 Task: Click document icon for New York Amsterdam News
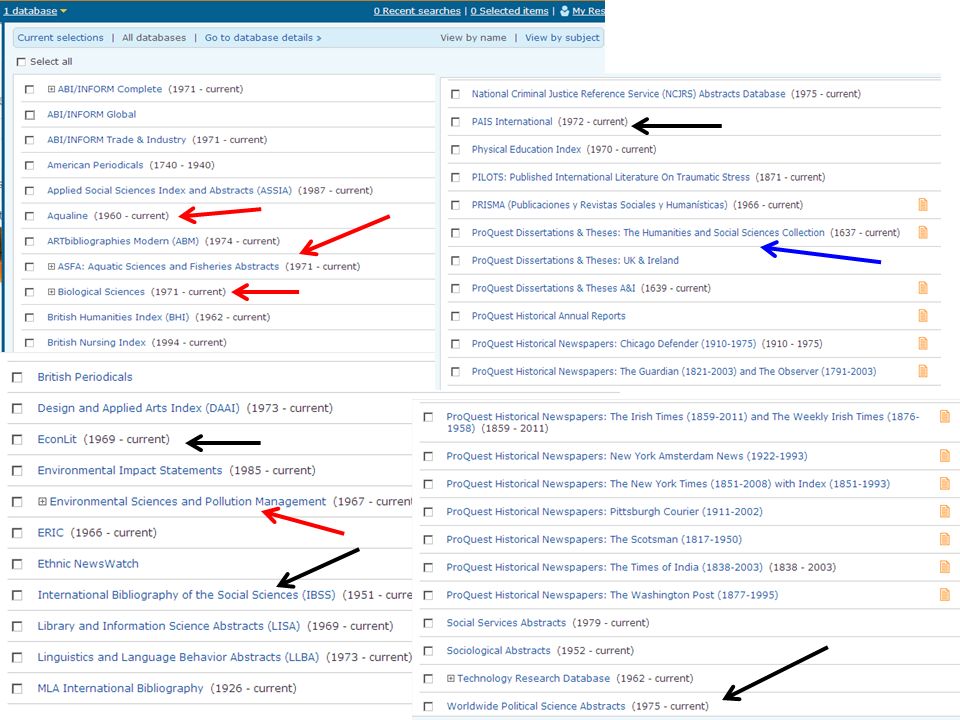click(x=945, y=456)
